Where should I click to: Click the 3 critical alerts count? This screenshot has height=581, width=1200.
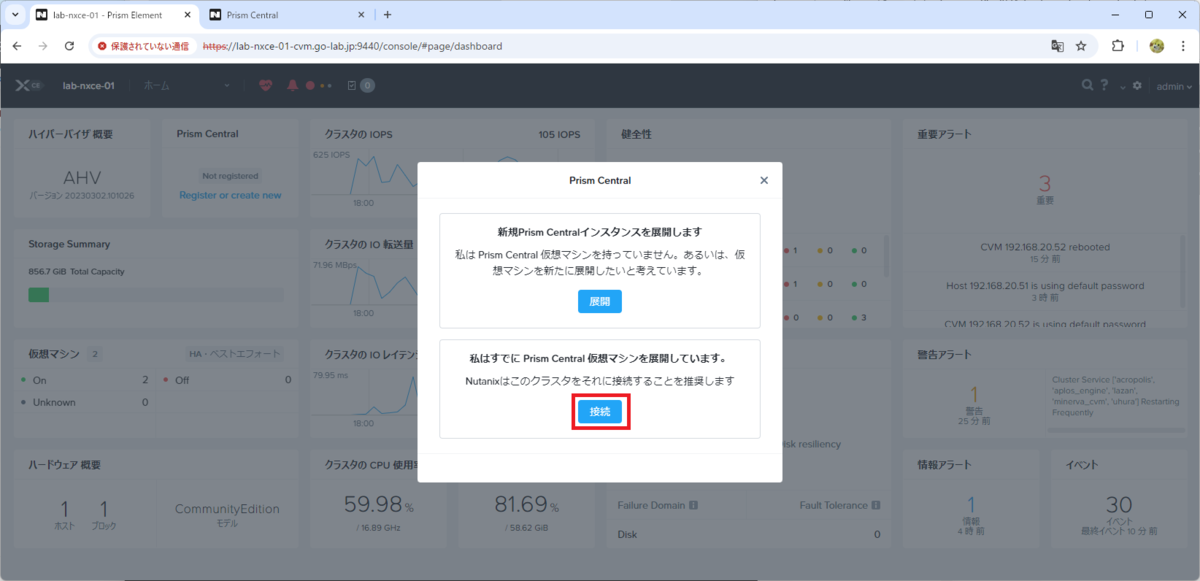(1045, 184)
